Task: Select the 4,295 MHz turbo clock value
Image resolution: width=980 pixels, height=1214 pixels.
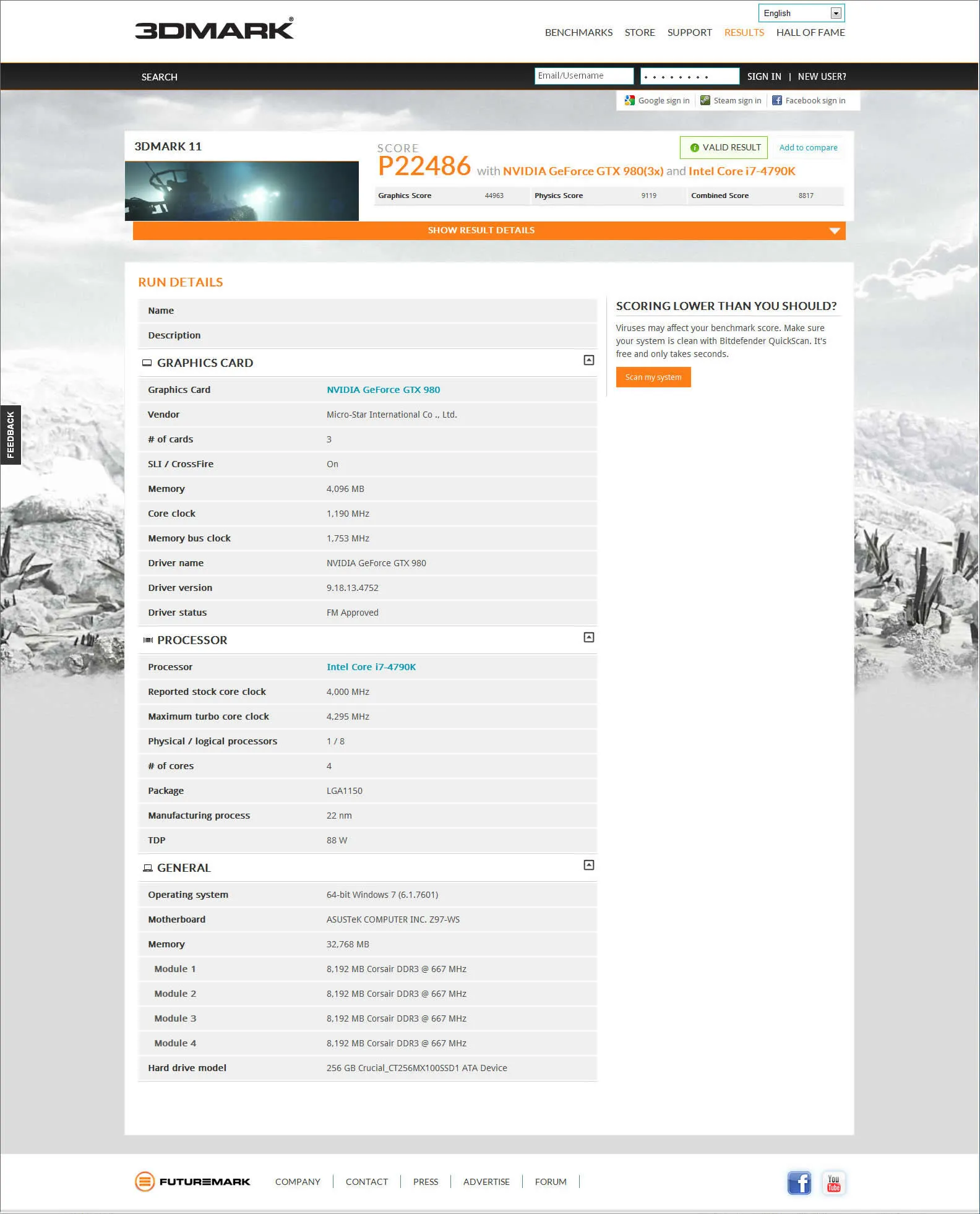Action: pyautogui.click(x=348, y=717)
